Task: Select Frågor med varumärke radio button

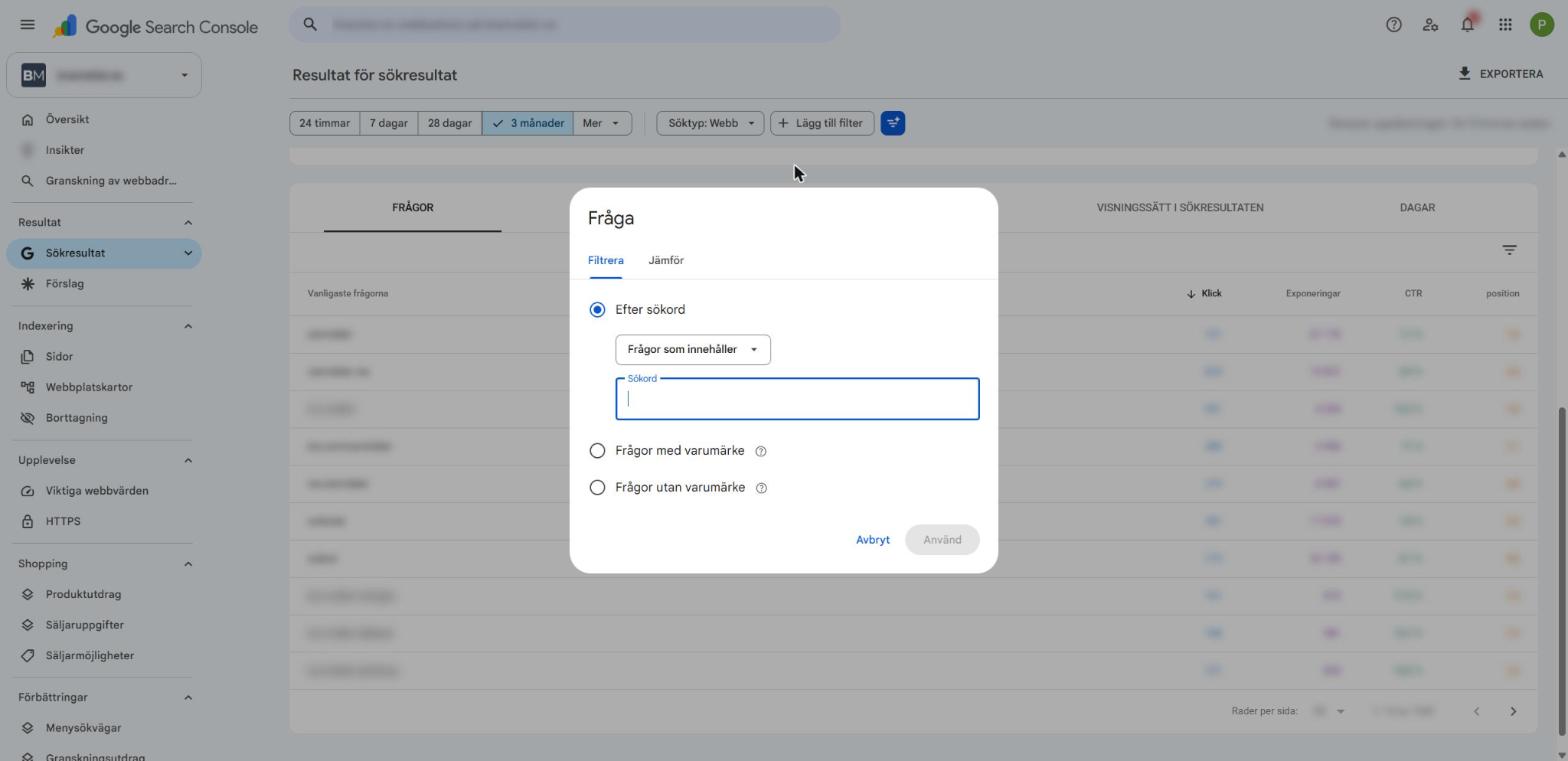Action: click(597, 451)
